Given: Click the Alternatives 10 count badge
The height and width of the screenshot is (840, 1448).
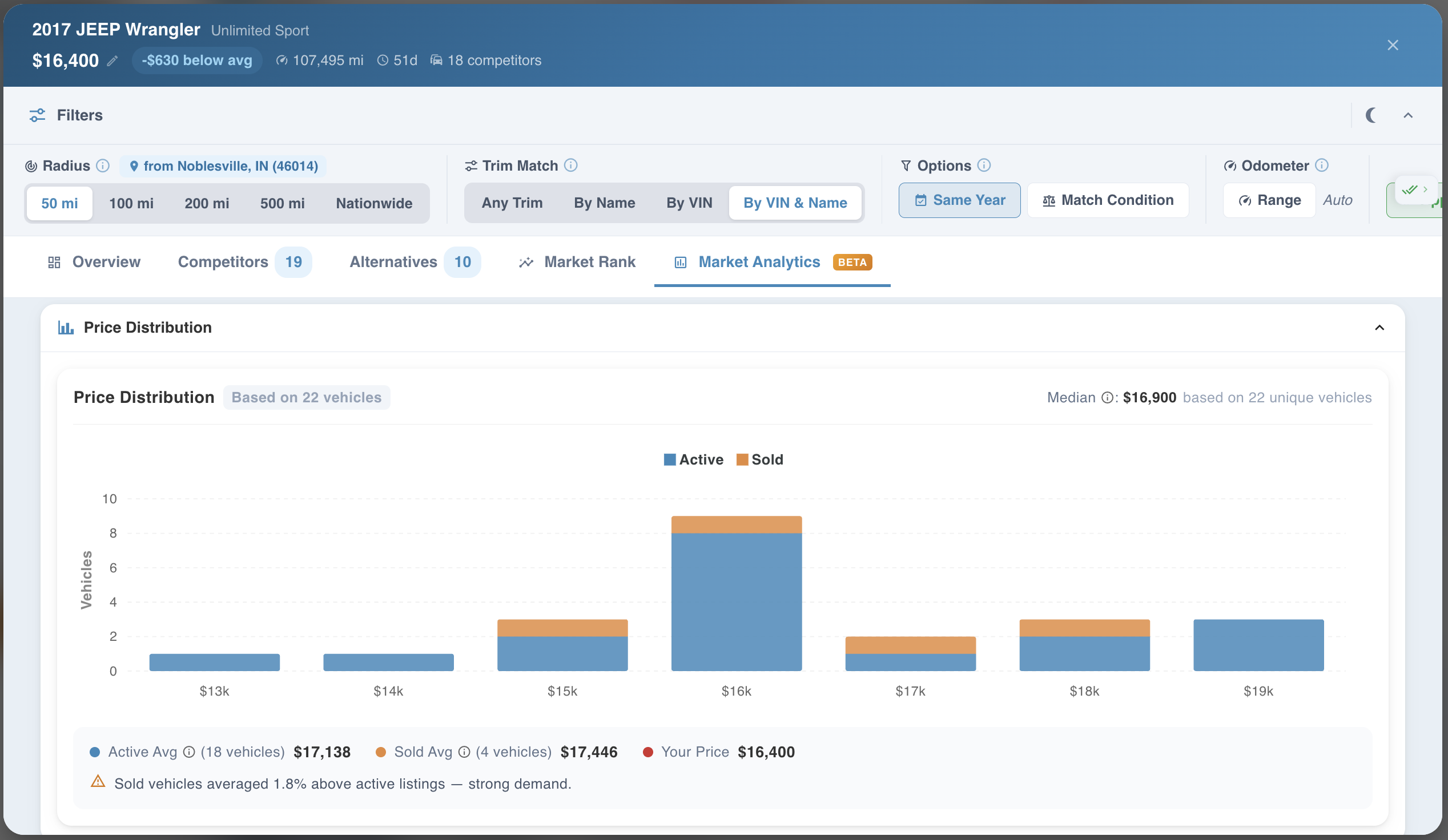Looking at the screenshot, I should tap(462, 262).
